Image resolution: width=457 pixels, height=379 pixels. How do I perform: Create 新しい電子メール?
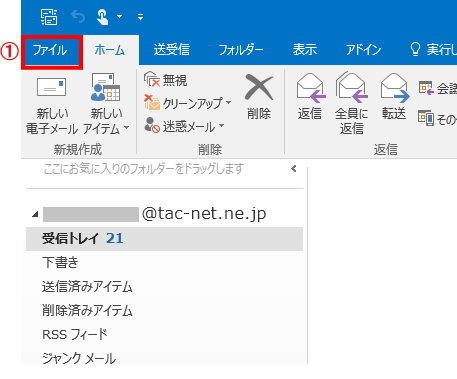click(51, 106)
